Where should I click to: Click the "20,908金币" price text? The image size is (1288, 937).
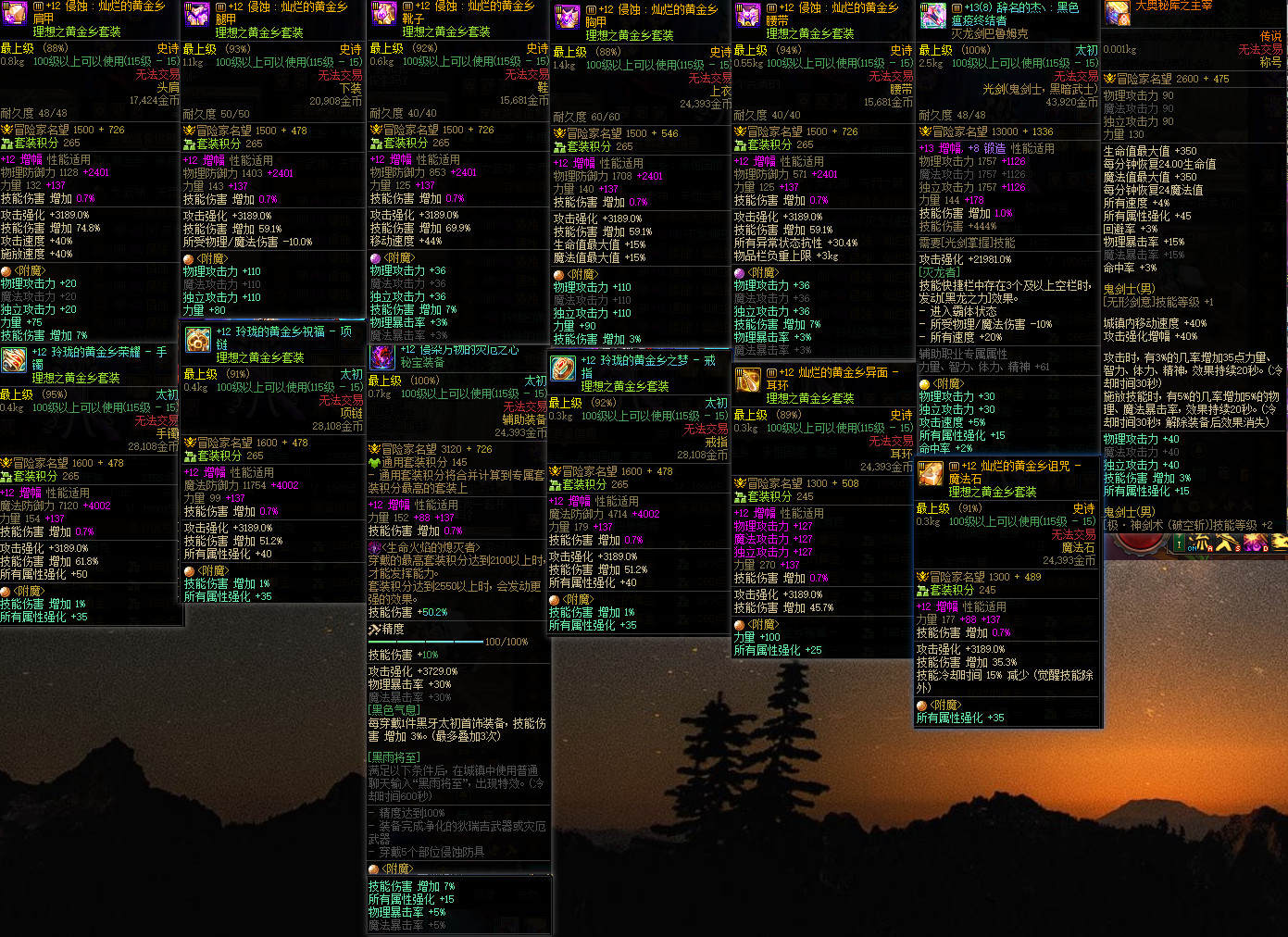[335, 102]
